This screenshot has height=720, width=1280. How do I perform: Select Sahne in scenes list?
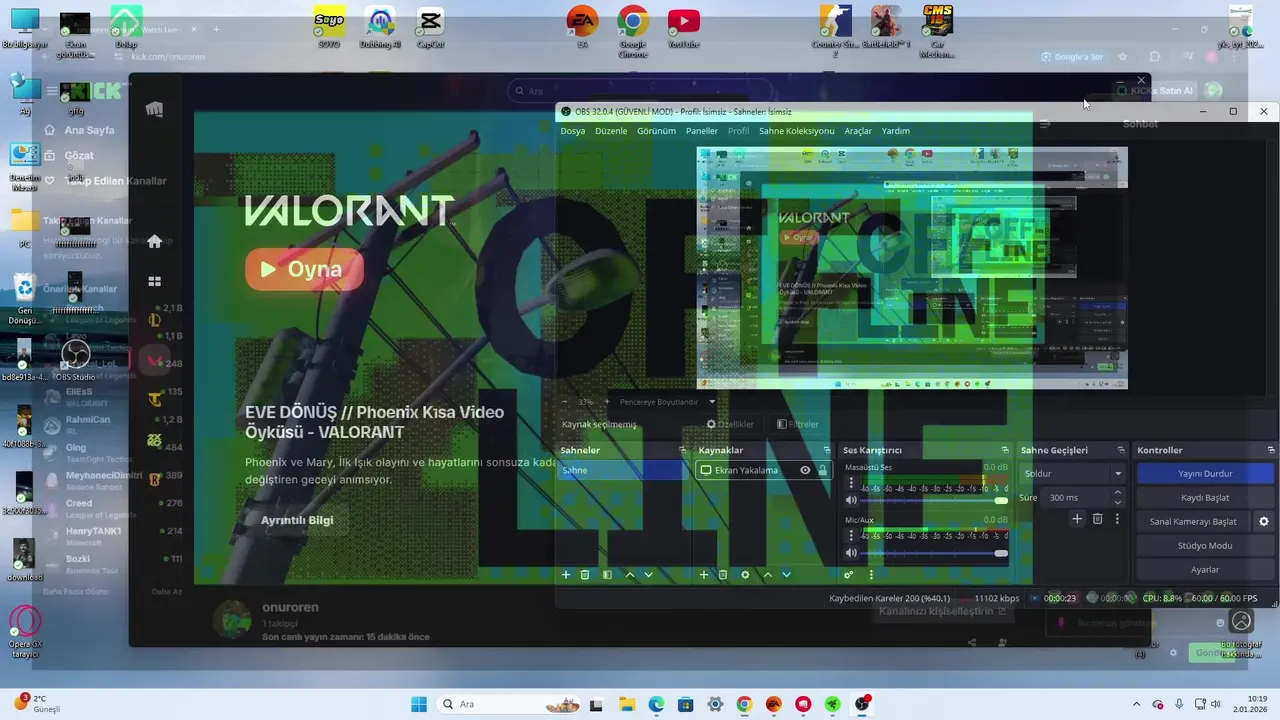coord(623,470)
